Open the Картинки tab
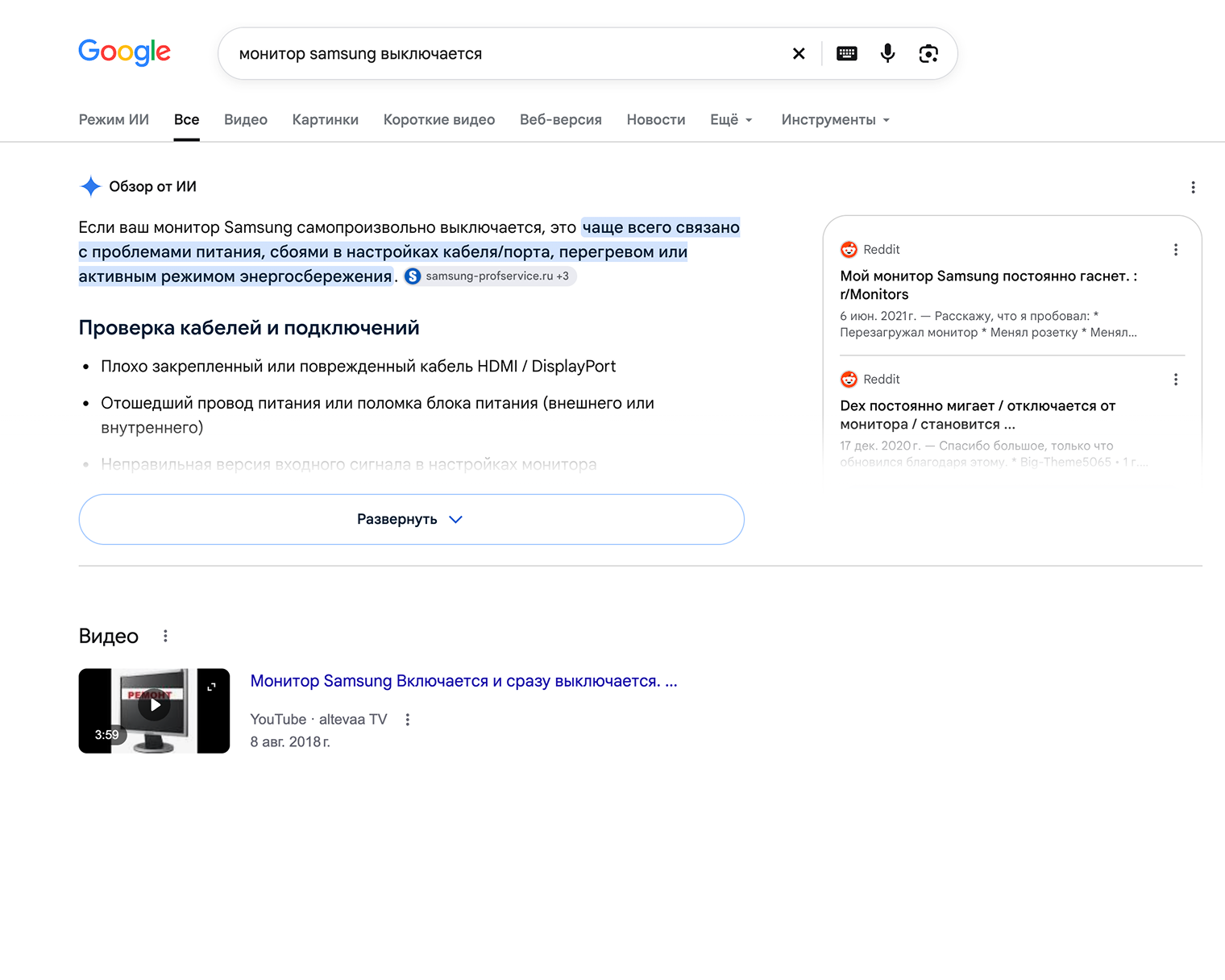Image resolution: width=1225 pixels, height=980 pixels. coord(326,119)
